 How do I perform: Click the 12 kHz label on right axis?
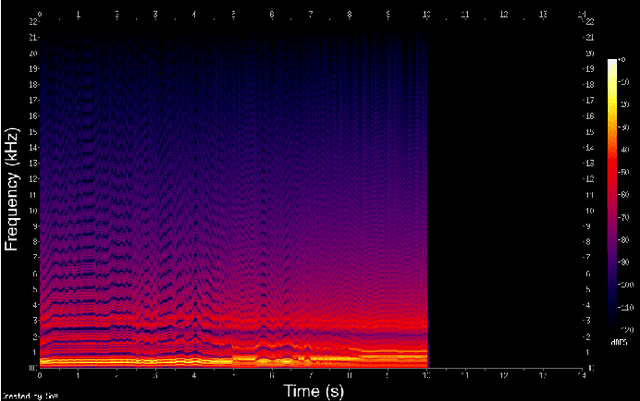pyautogui.click(x=590, y=179)
